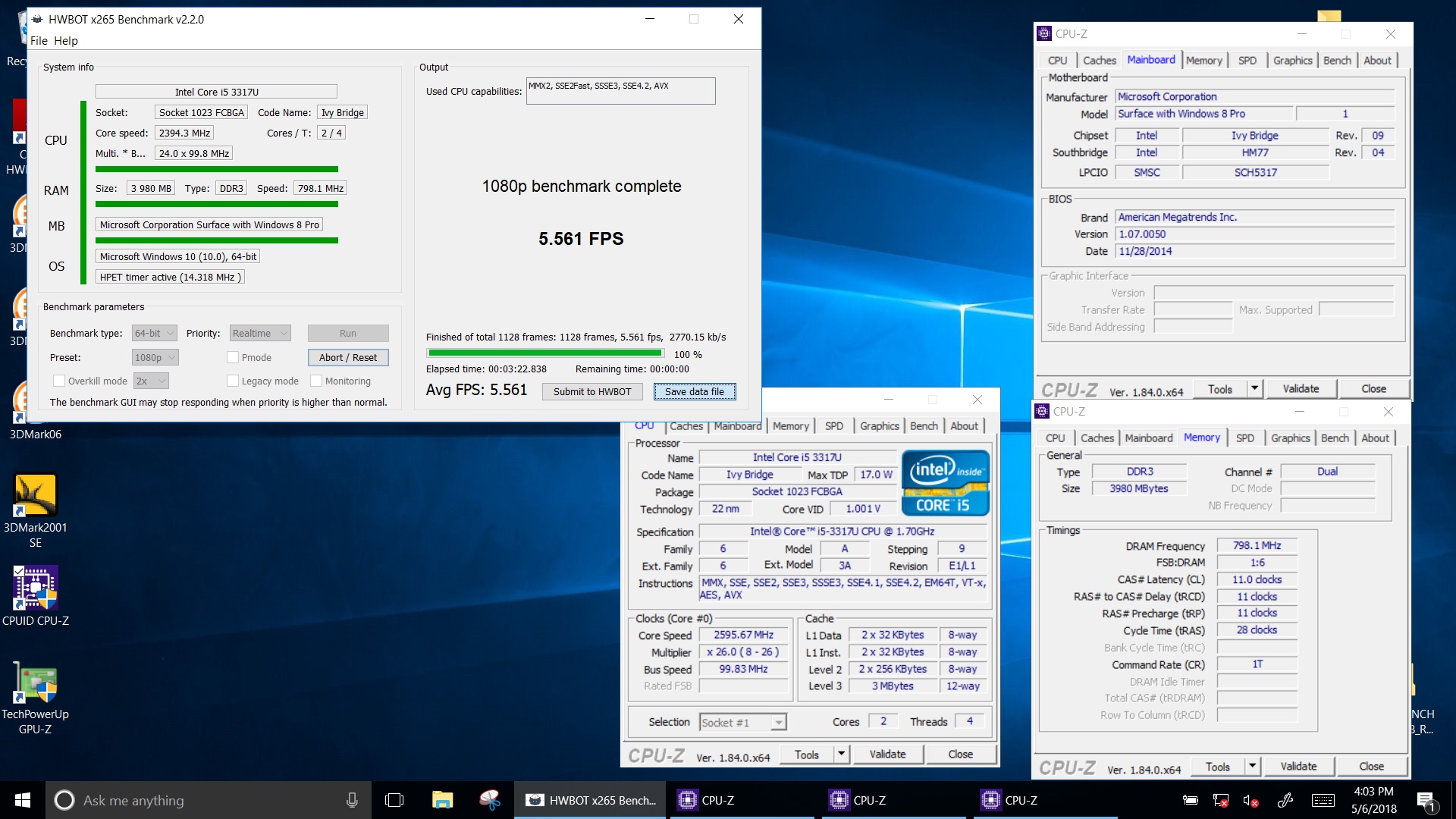Screen dimensions: 1456x819
Task: Click the green RAM status bar
Action: point(217,203)
